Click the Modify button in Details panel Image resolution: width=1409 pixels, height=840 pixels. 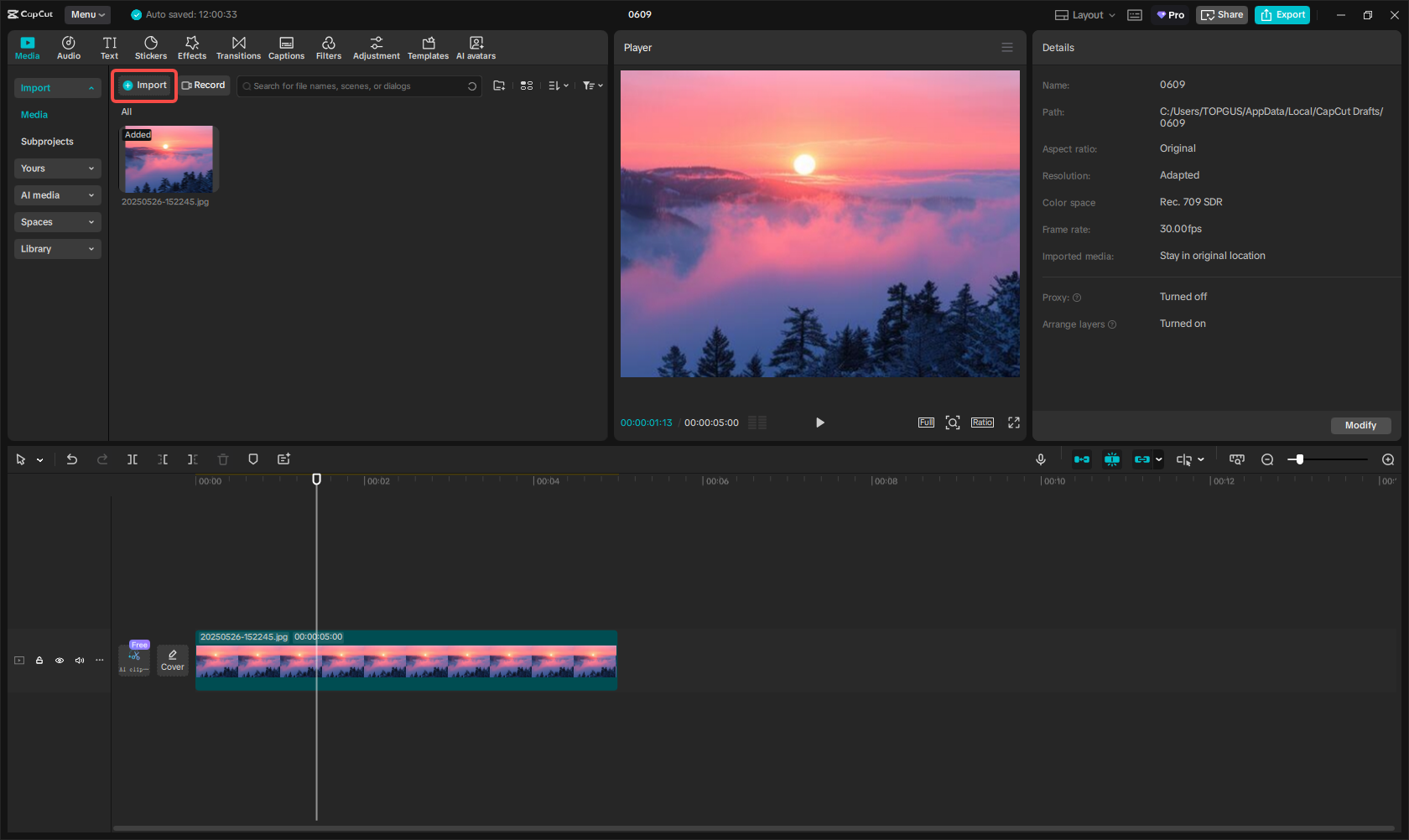click(1360, 426)
